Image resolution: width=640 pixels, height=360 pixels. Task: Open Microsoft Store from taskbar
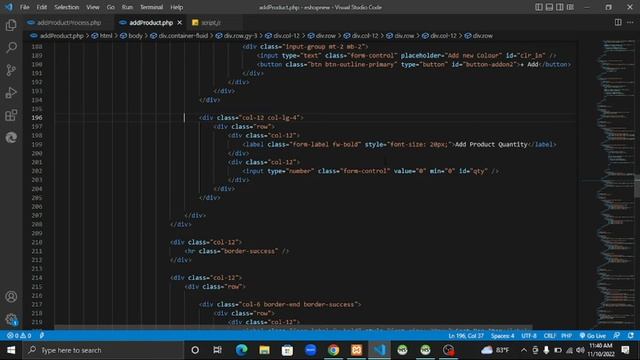point(287,350)
